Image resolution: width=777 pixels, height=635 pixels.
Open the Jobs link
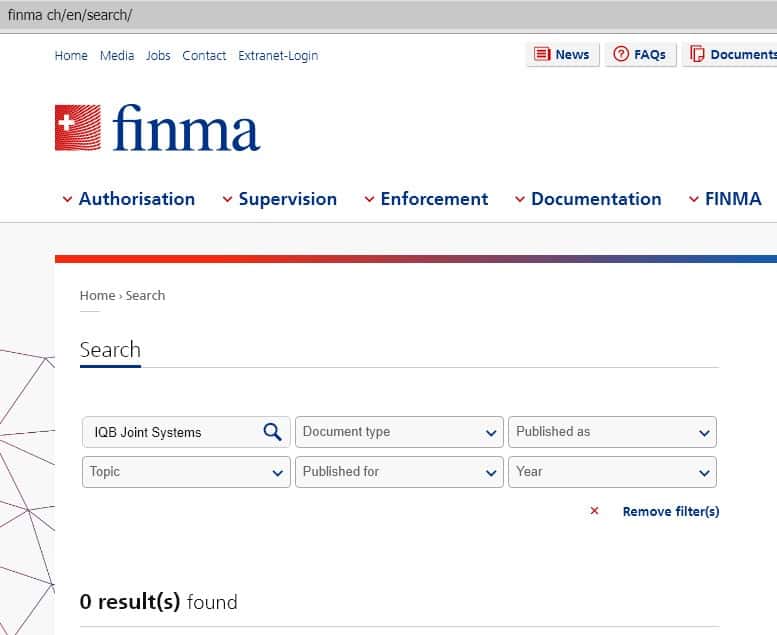[158, 56]
